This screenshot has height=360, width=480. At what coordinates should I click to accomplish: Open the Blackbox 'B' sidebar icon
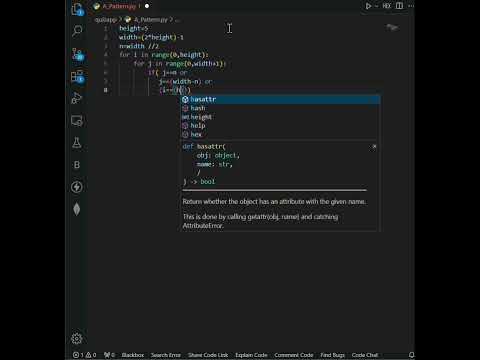pos(77,165)
